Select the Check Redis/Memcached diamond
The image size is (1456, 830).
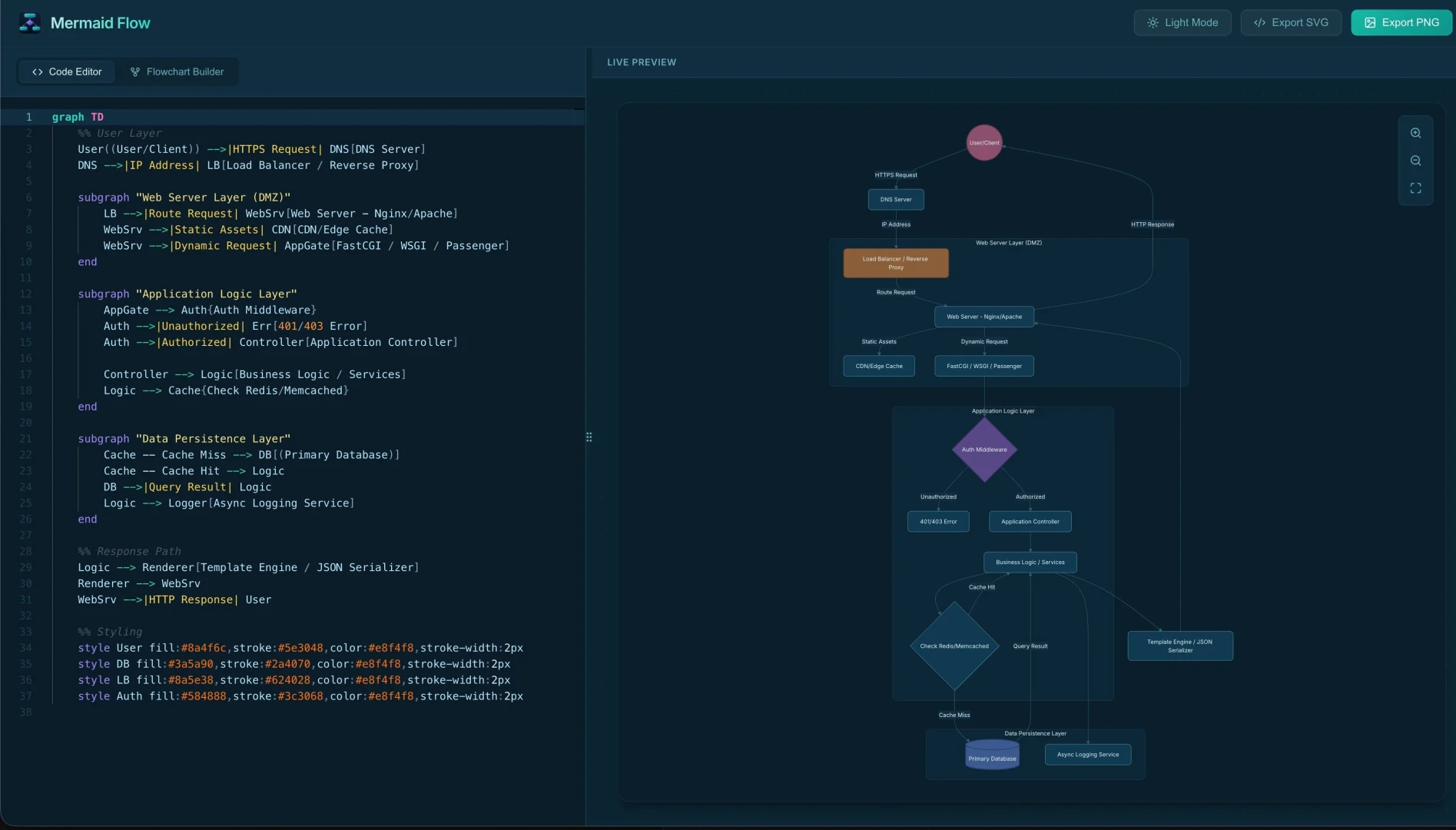point(954,646)
